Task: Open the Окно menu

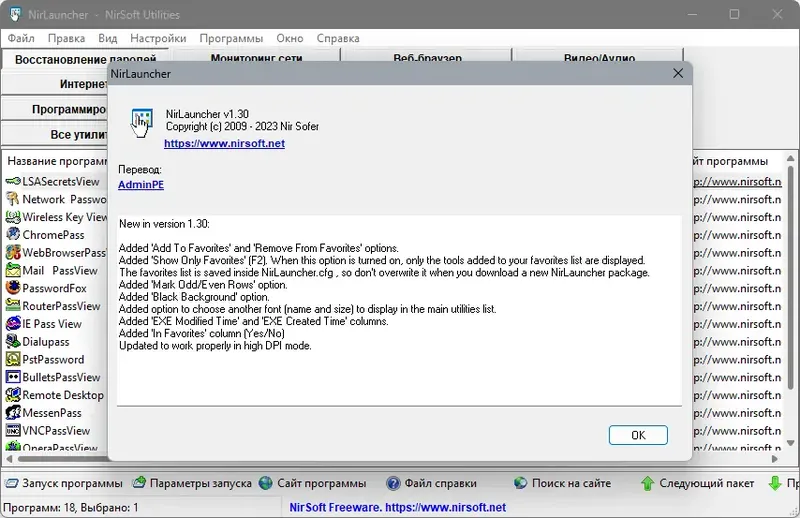Action: click(x=290, y=38)
